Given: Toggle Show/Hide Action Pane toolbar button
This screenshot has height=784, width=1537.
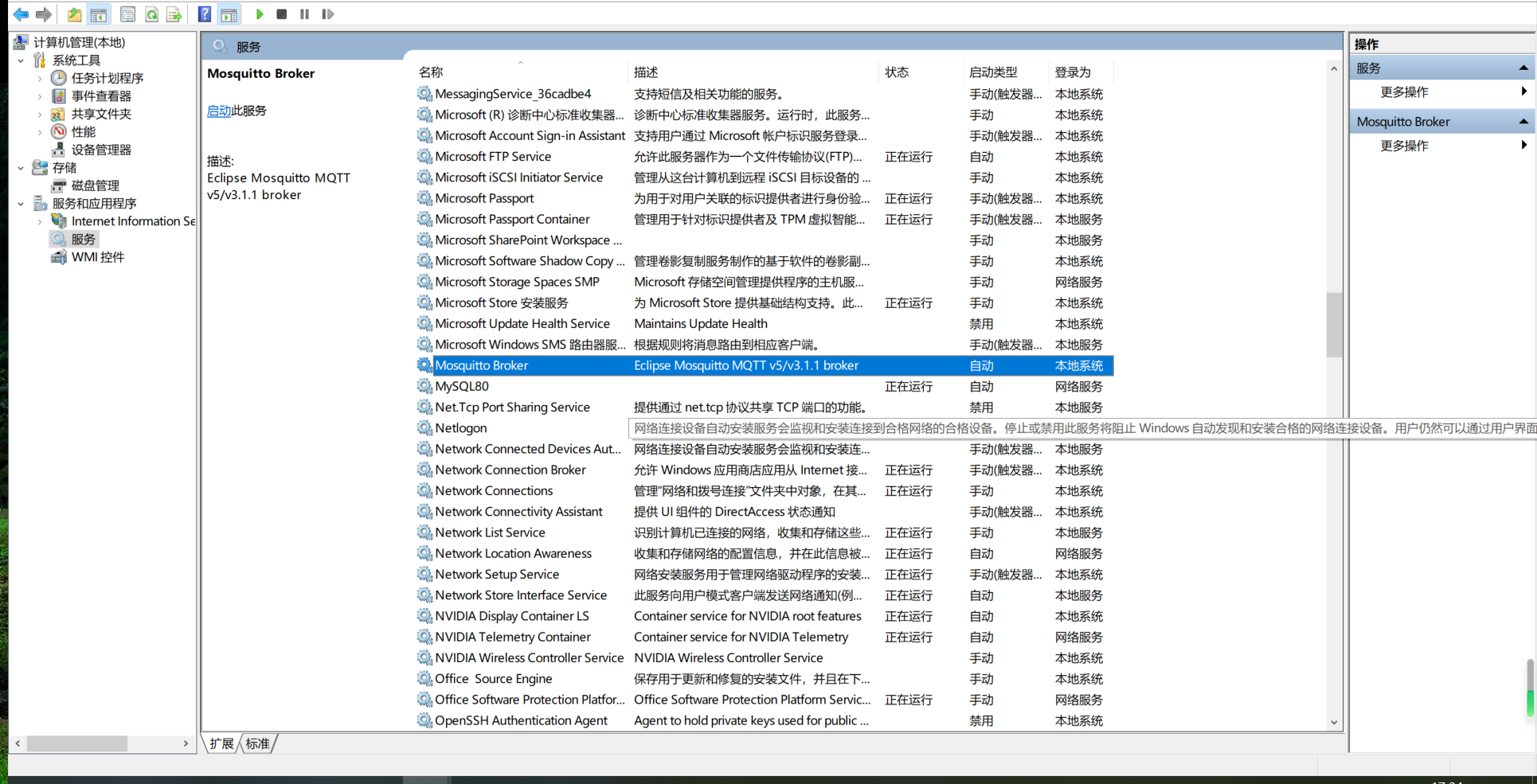Looking at the screenshot, I should (229, 14).
